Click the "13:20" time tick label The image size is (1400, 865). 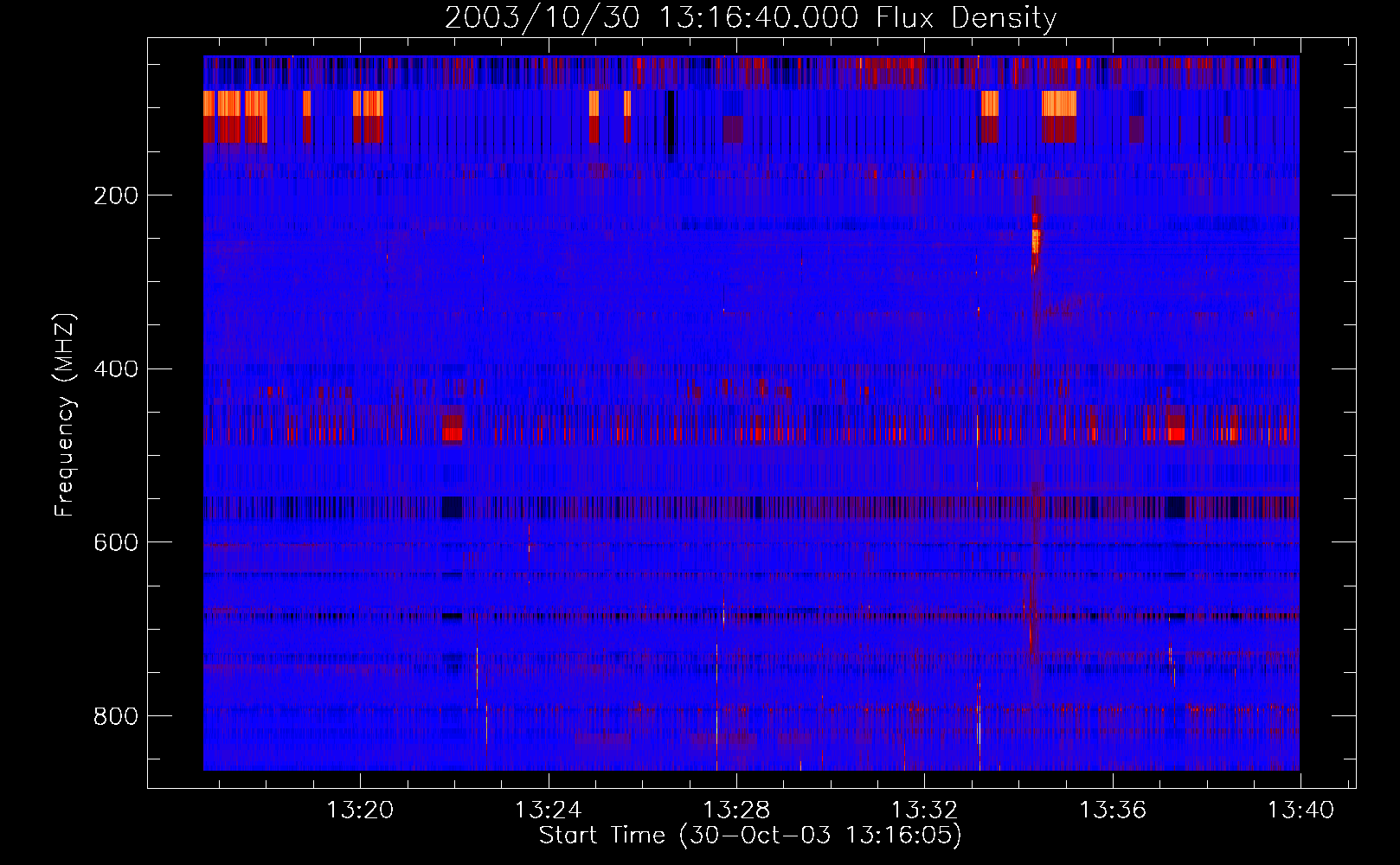pos(360,810)
